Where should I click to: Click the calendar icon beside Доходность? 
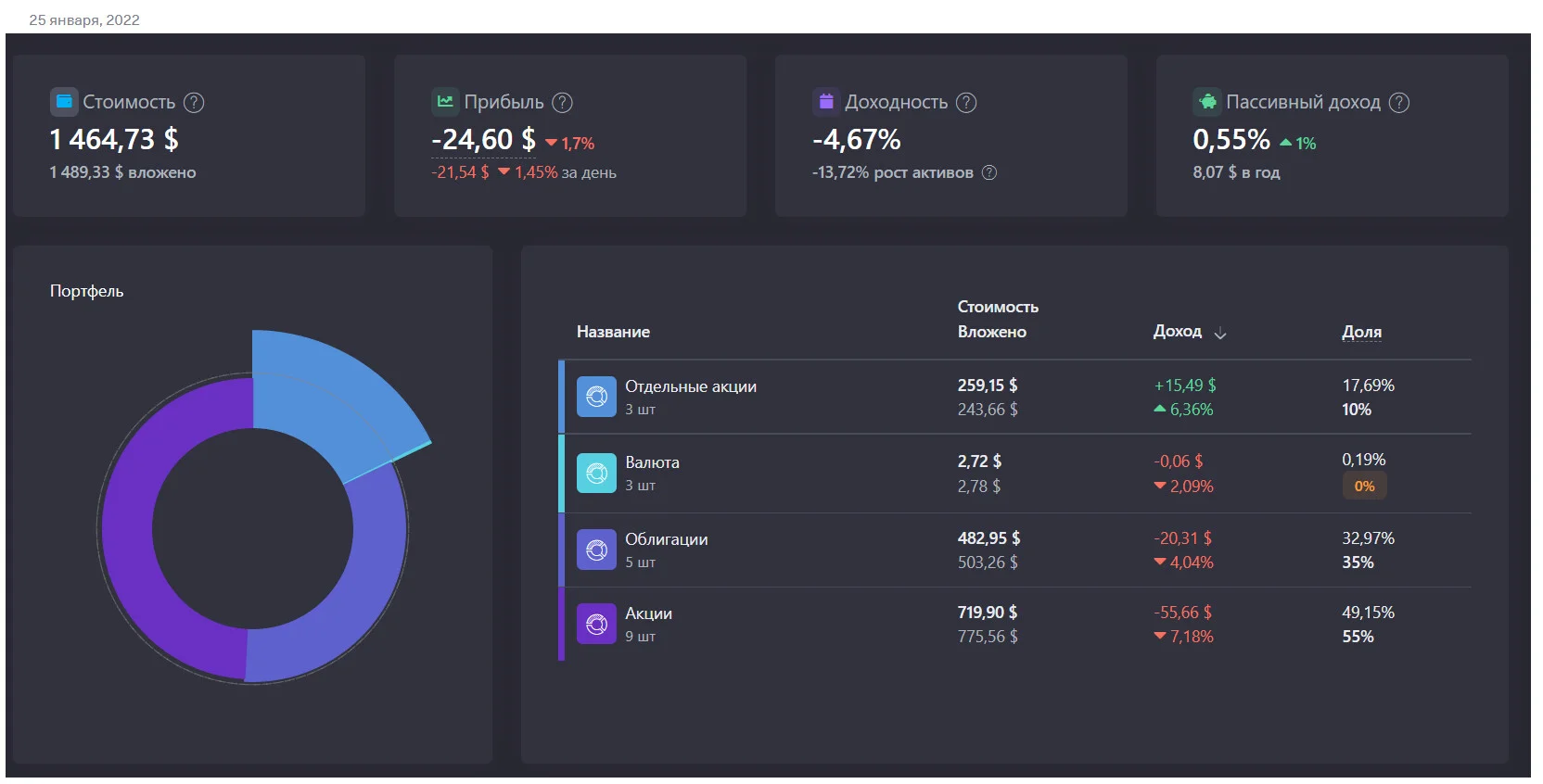coord(825,102)
